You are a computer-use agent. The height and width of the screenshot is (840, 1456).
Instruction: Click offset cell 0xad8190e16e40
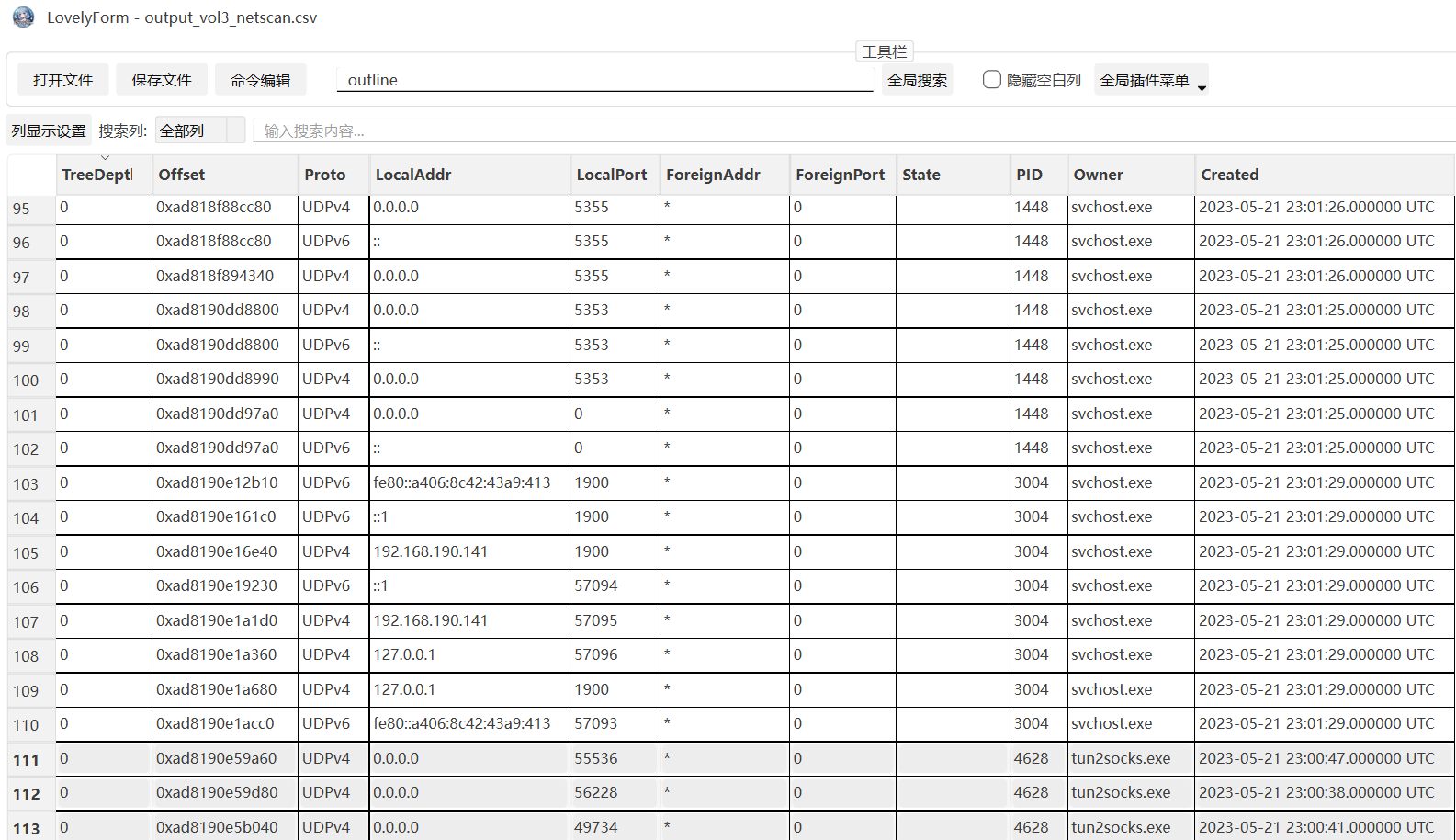coord(225,551)
